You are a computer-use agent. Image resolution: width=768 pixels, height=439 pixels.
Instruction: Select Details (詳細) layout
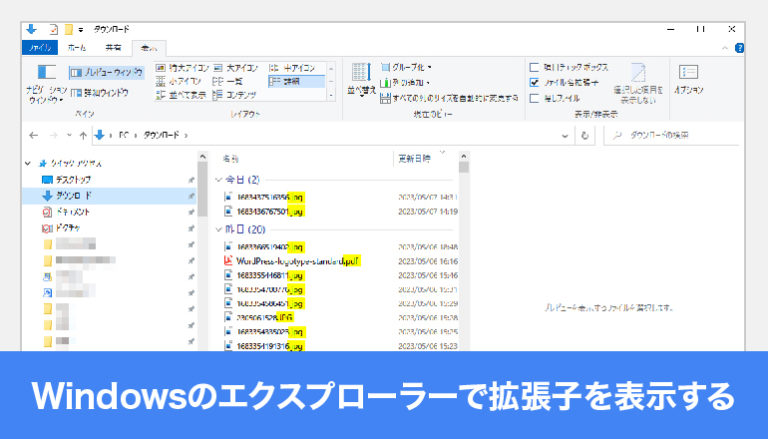pyautogui.click(x=296, y=81)
